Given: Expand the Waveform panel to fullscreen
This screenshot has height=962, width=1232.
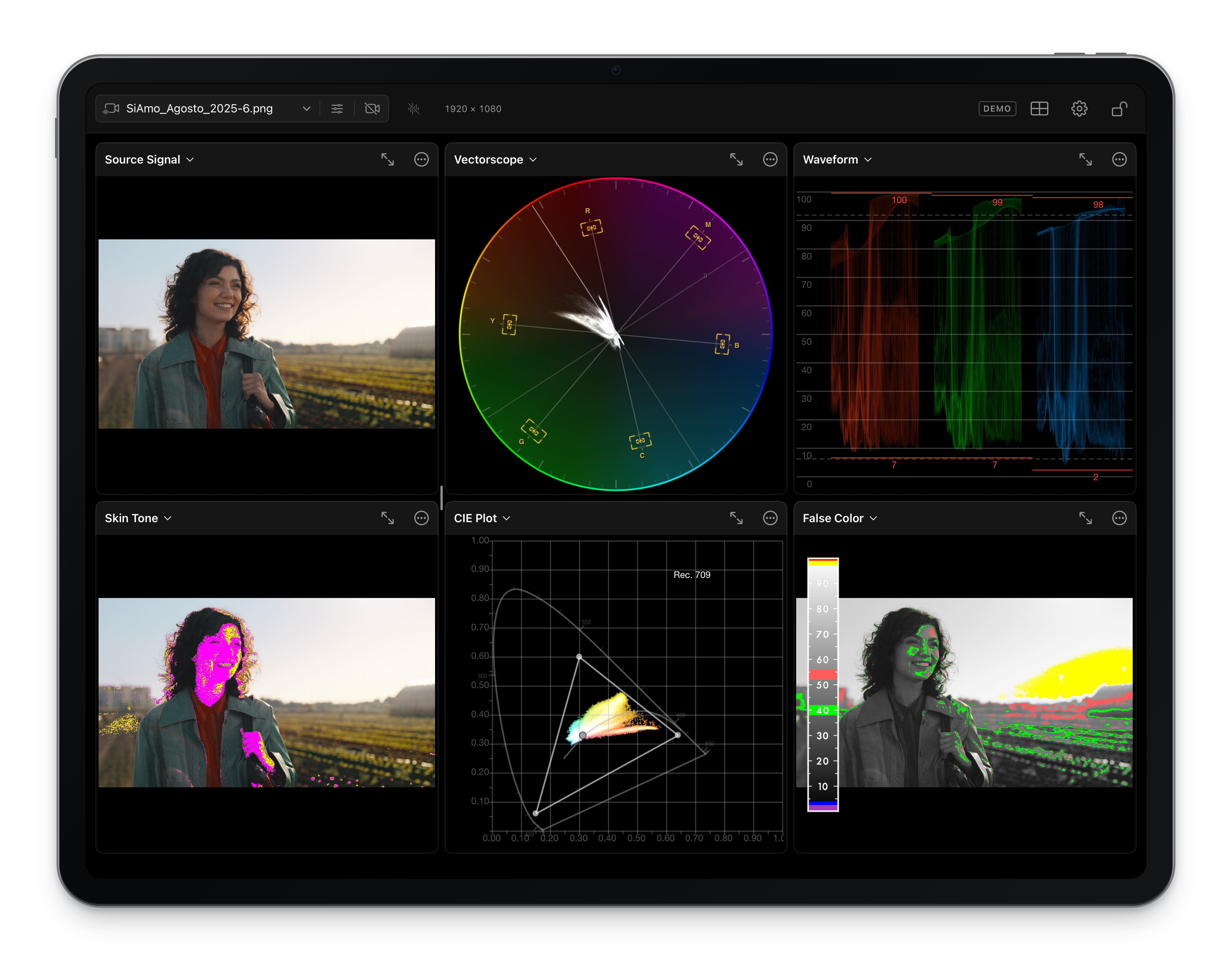Looking at the screenshot, I should pos(1085,160).
